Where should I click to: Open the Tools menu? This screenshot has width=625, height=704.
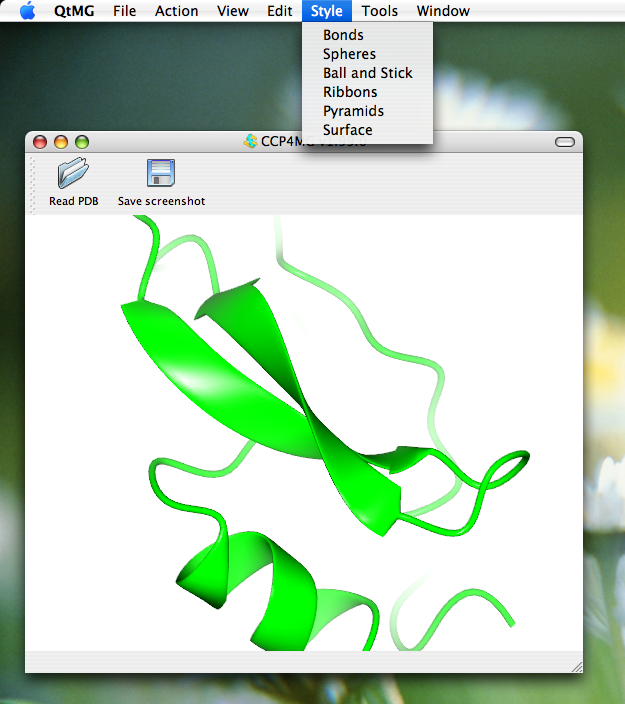pyautogui.click(x=380, y=11)
